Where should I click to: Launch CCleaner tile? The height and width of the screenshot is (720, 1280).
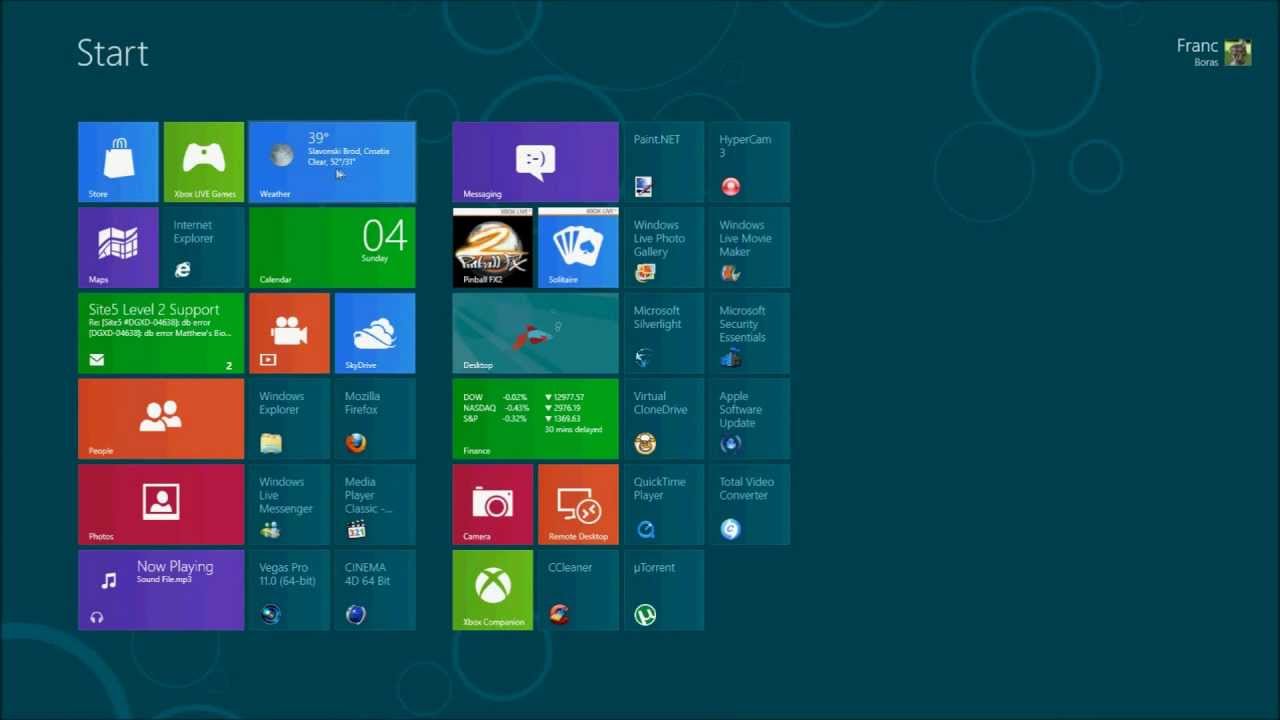[578, 590]
